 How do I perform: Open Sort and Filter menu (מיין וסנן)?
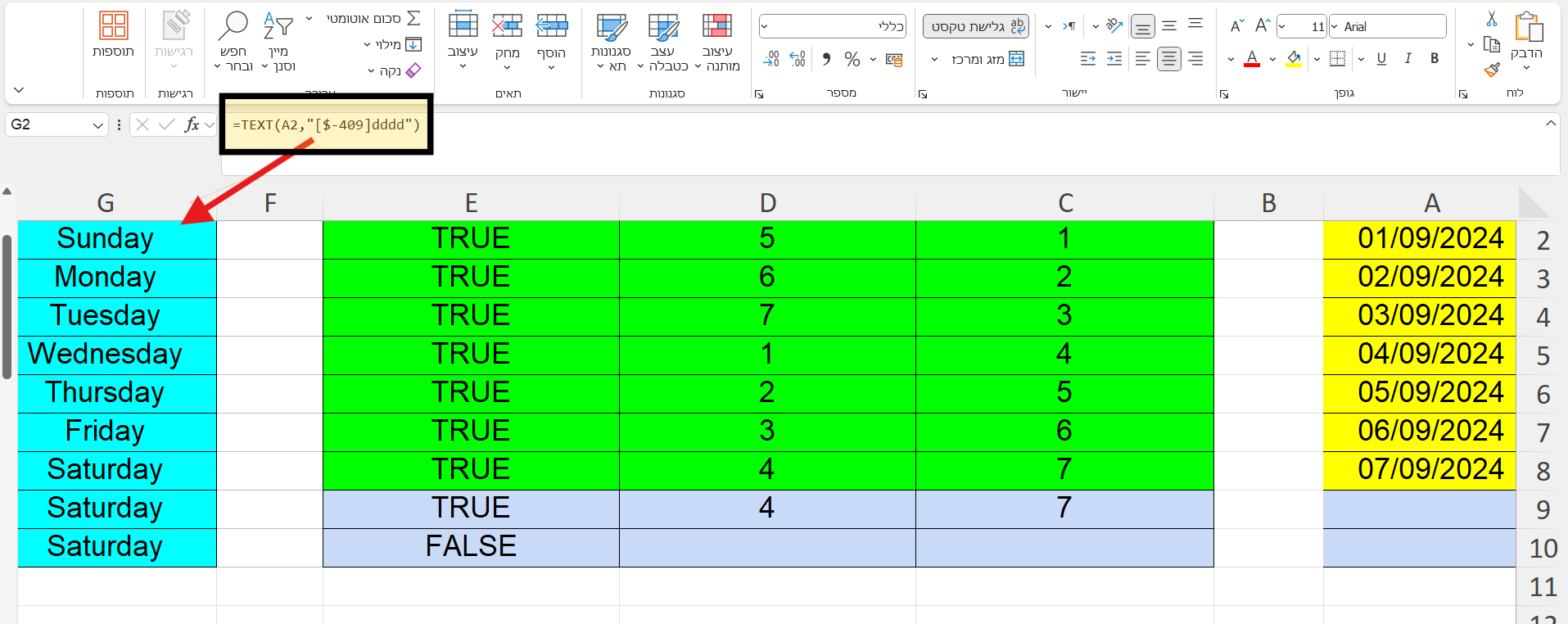tap(278, 41)
